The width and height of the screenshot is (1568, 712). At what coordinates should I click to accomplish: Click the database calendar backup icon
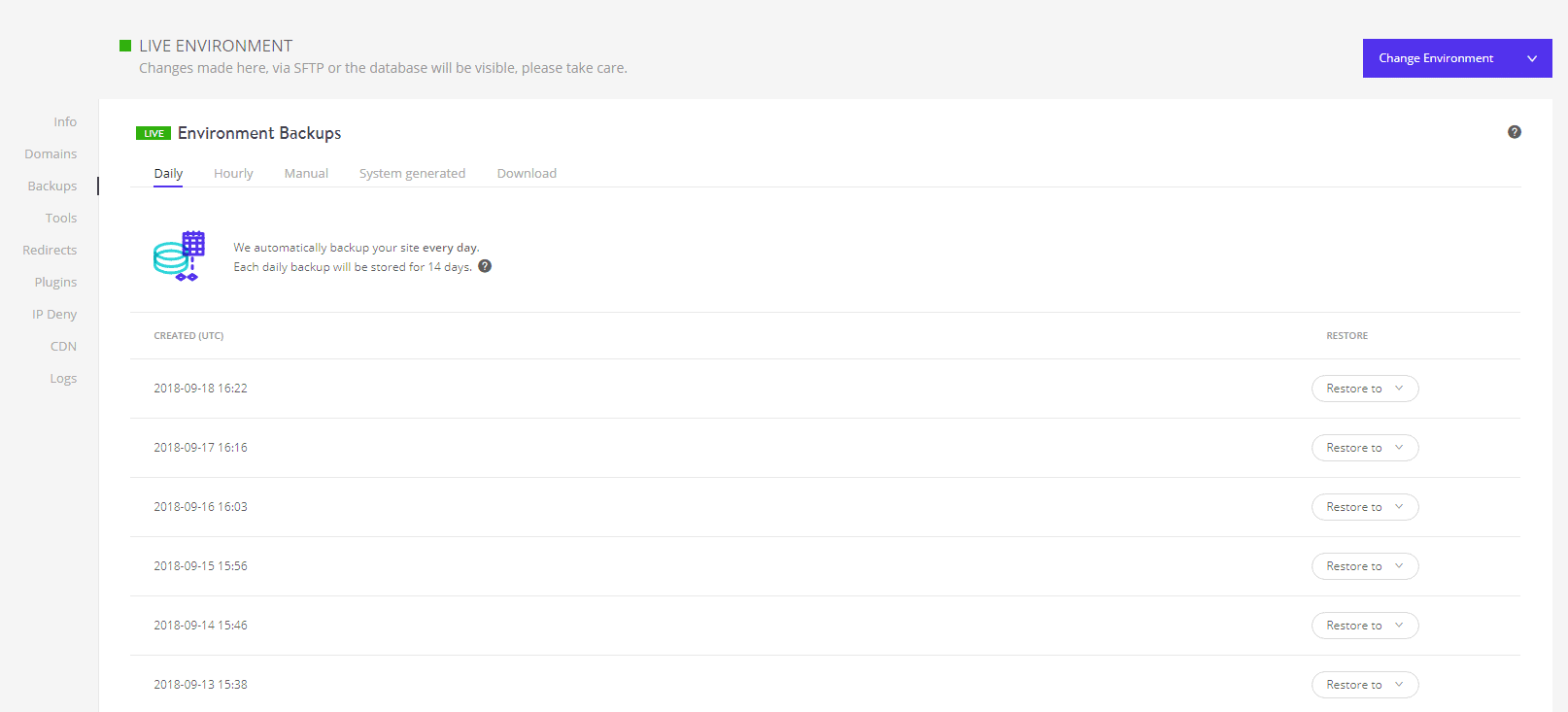pyautogui.click(x=179, y=255)
